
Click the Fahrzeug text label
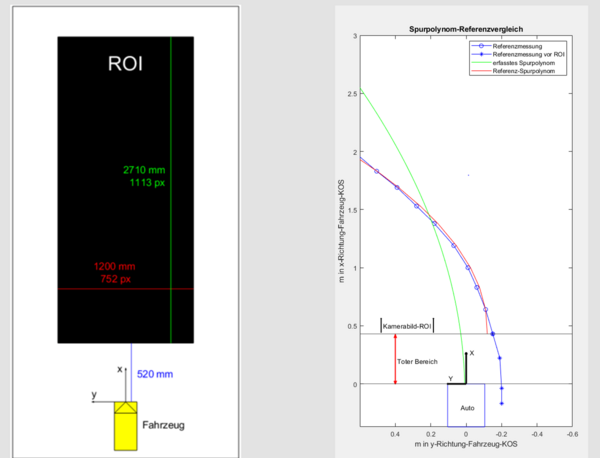click(163, 424)
